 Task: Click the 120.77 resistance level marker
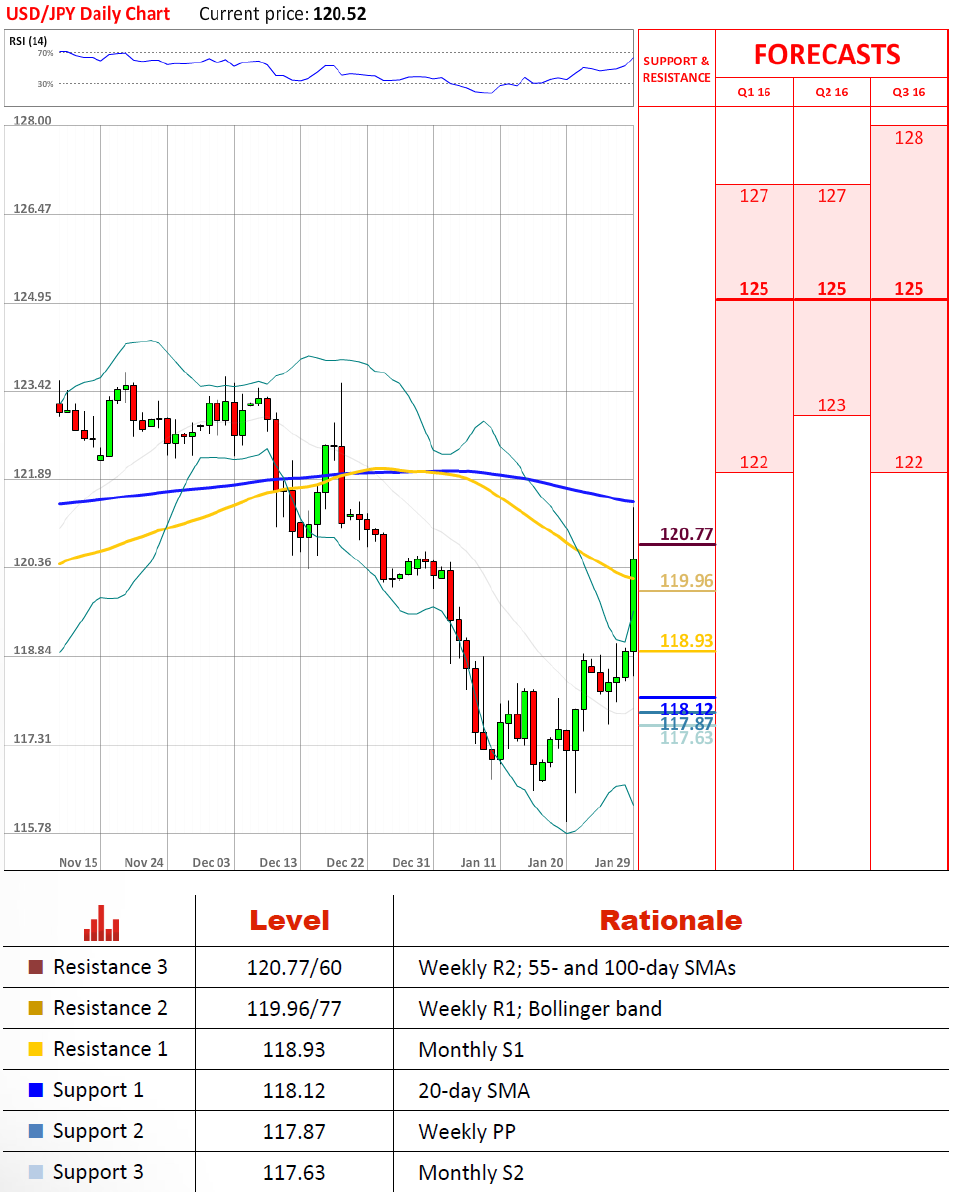click(x=686, y=534)
